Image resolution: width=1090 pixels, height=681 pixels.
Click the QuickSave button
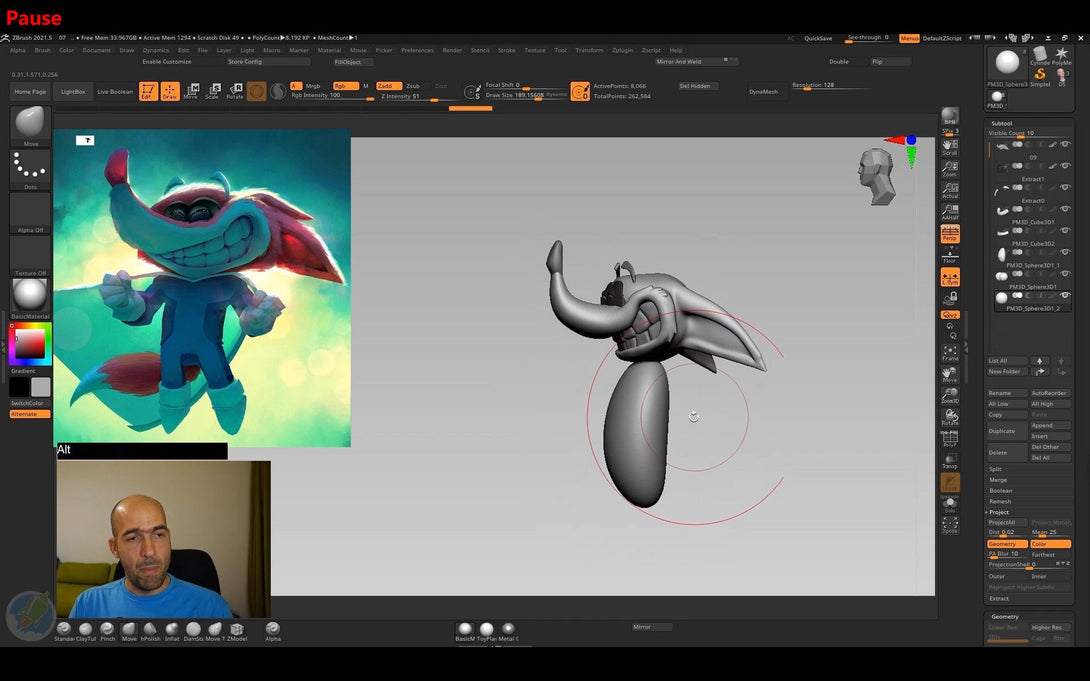point(818,38)
